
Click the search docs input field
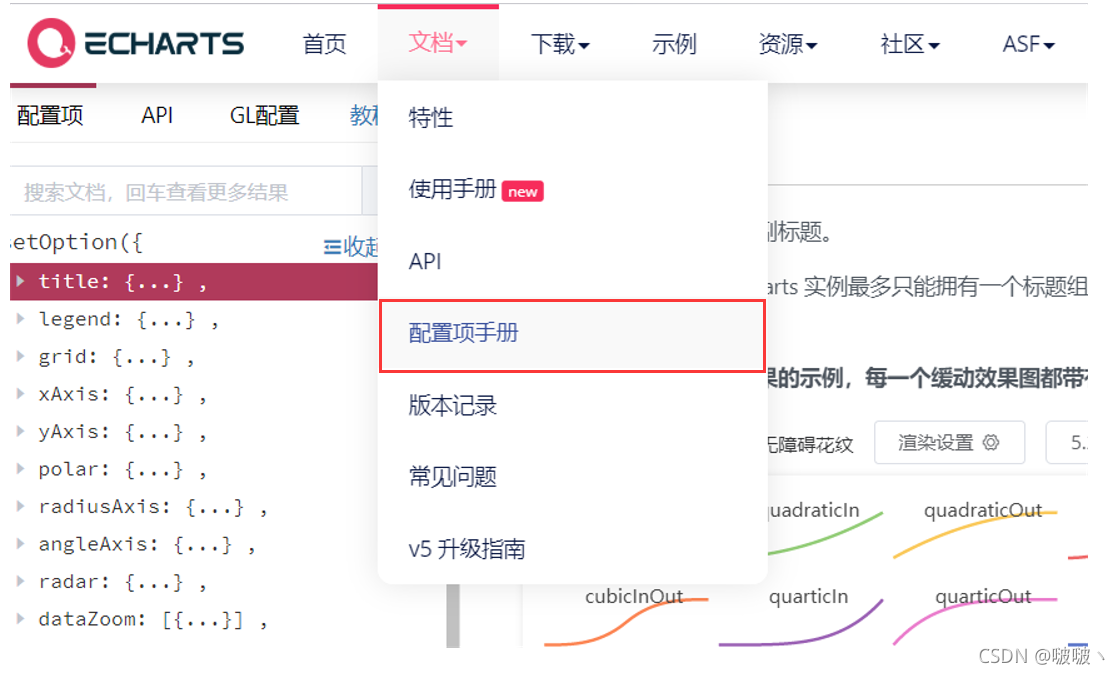tap(186, 191)
